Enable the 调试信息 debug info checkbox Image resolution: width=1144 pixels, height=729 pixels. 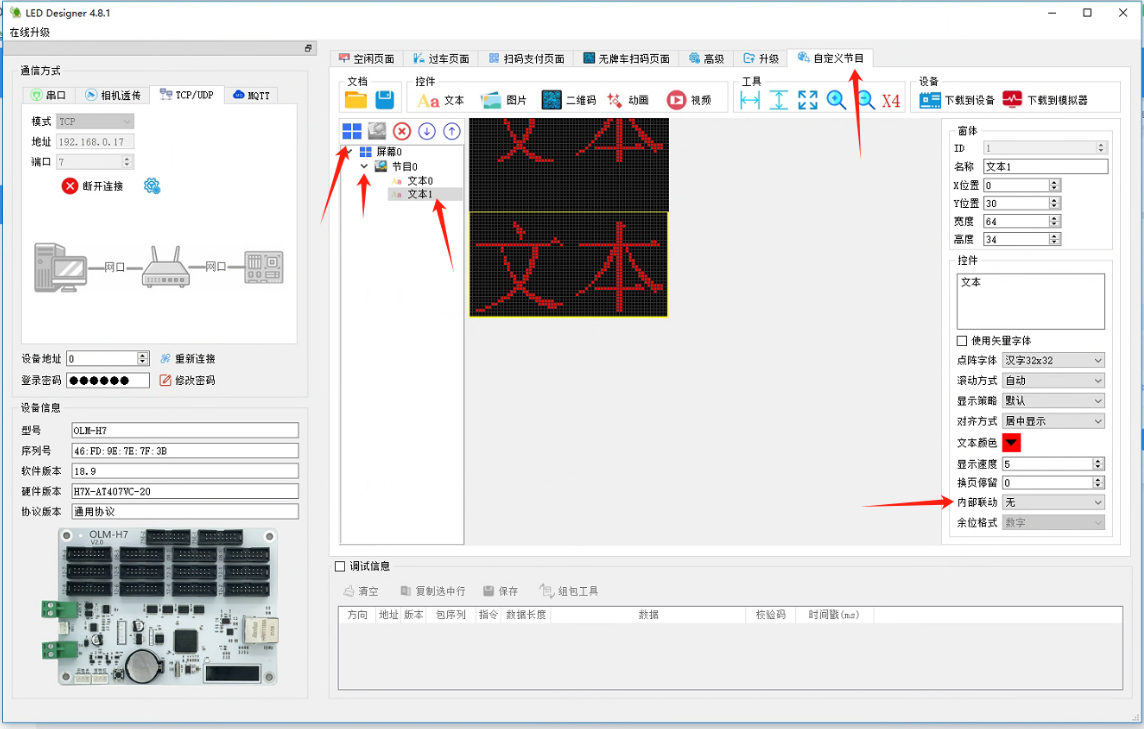[340, 566]
